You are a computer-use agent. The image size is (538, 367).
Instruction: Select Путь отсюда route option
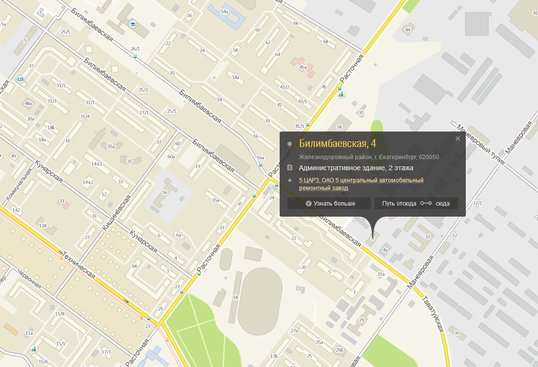(399, 204)
